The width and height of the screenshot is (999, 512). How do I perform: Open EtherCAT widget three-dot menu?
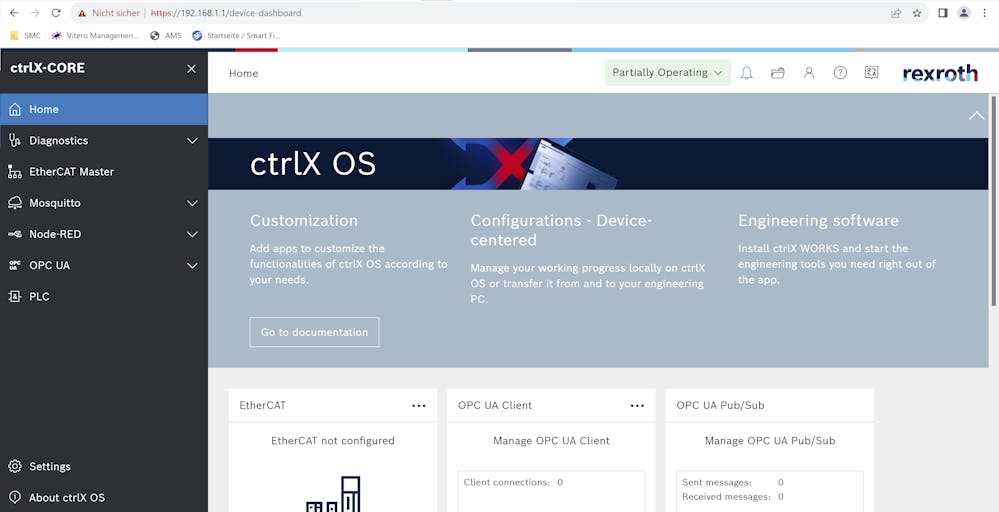pos(419,406)
